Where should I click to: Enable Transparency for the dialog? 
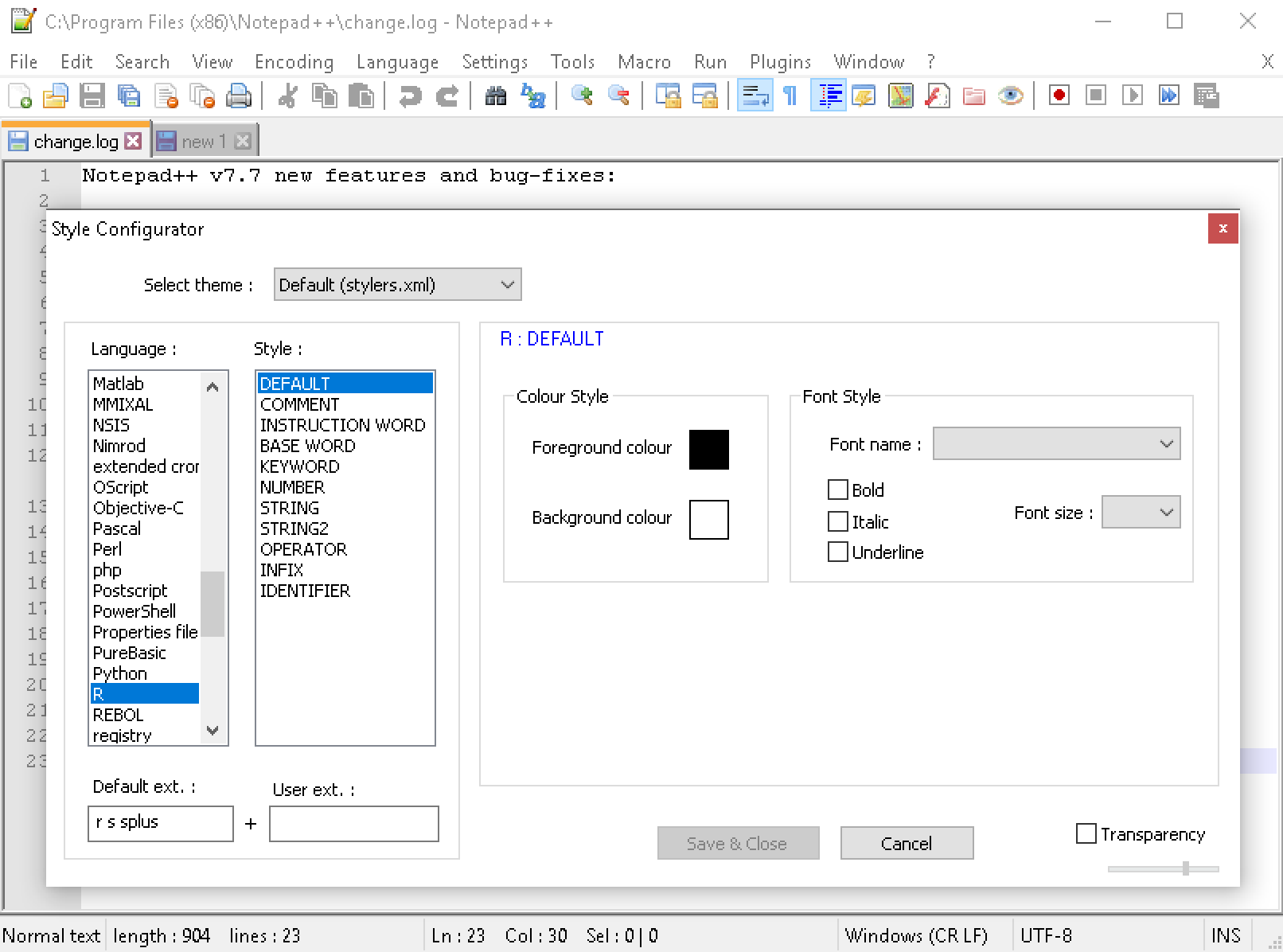[x=1086, y=833]
